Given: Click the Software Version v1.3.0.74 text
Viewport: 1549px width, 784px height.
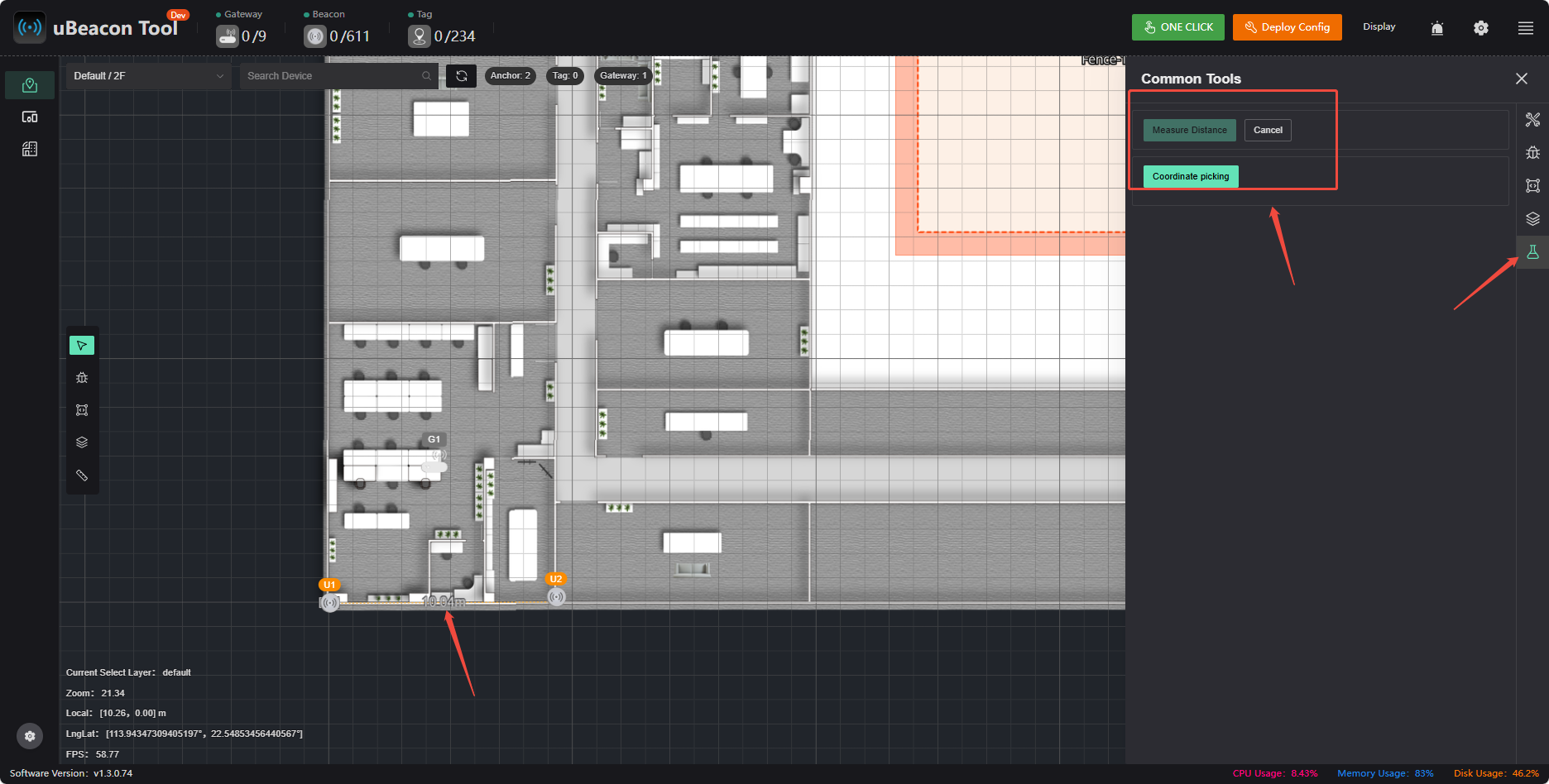Looking at the screenshot, I should point(71,773).
